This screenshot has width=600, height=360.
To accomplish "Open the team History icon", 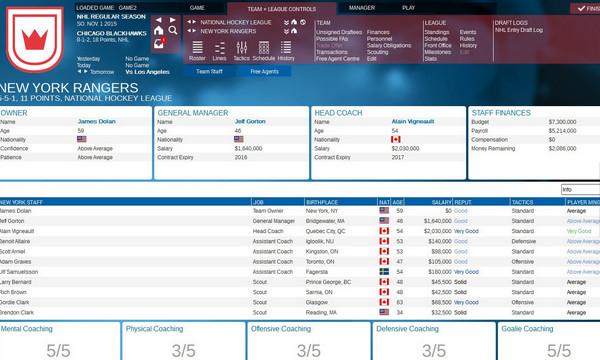I will [x=286, y=50].
